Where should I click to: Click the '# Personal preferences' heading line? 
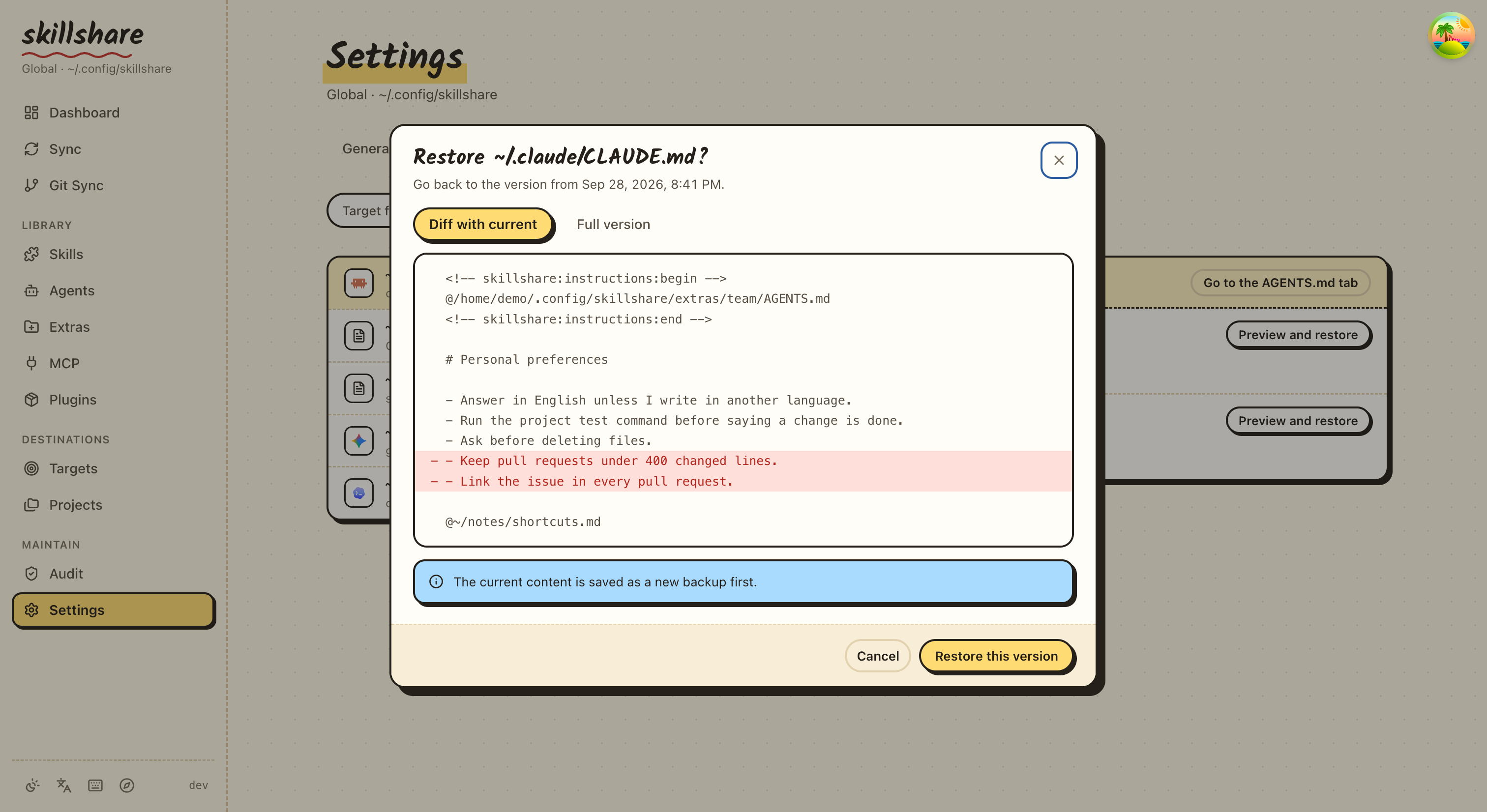click(526, 359)
